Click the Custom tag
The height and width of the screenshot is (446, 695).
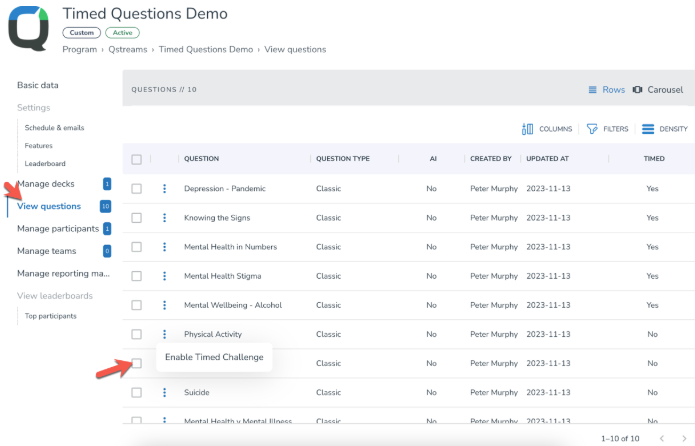pyautogui.click(x=82, y=33)
